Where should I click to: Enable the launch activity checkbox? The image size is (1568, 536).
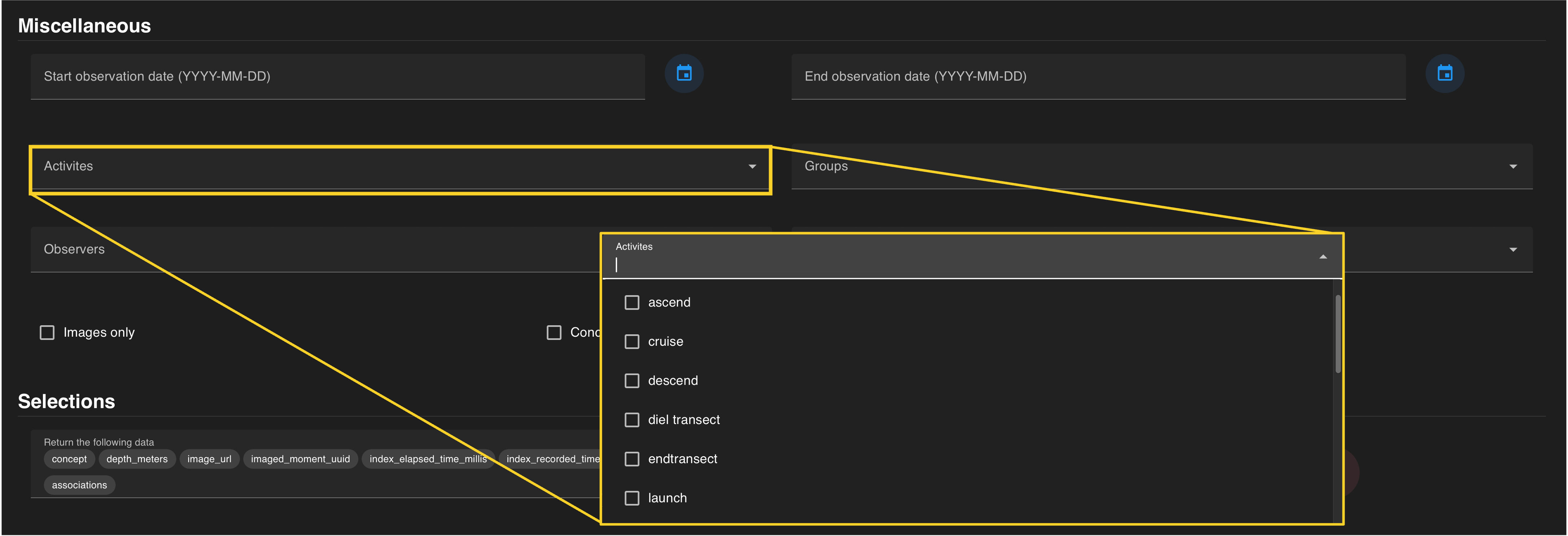pos(632,498)
